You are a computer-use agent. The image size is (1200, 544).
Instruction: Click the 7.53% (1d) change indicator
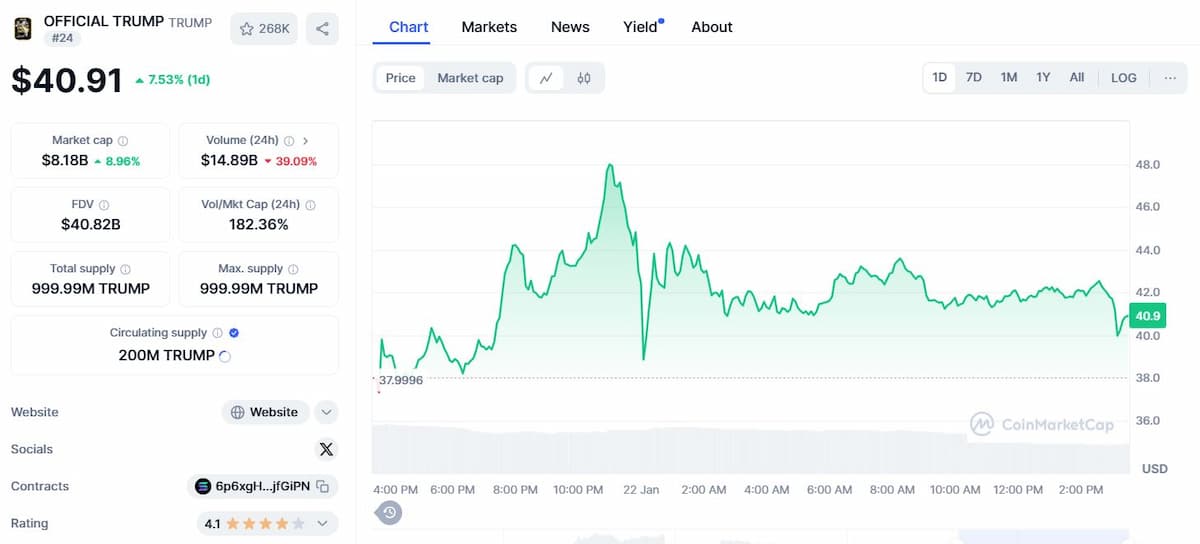(172, 80)
